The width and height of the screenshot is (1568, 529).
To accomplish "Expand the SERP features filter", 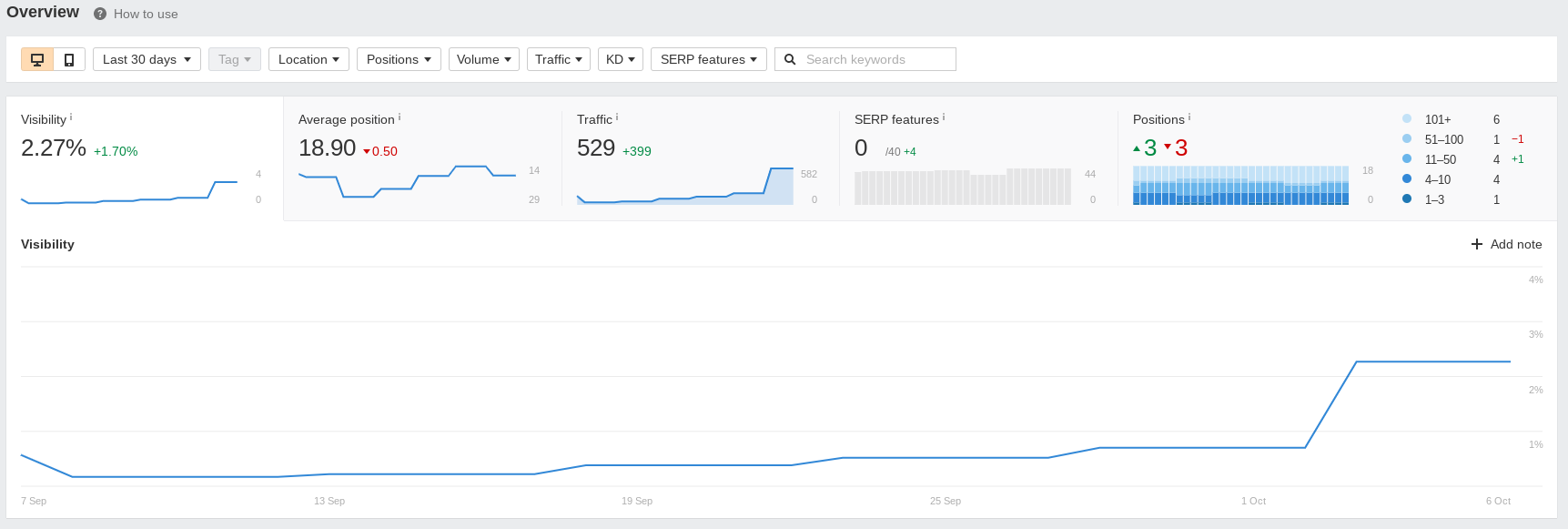I will click(x=709, y=59).
